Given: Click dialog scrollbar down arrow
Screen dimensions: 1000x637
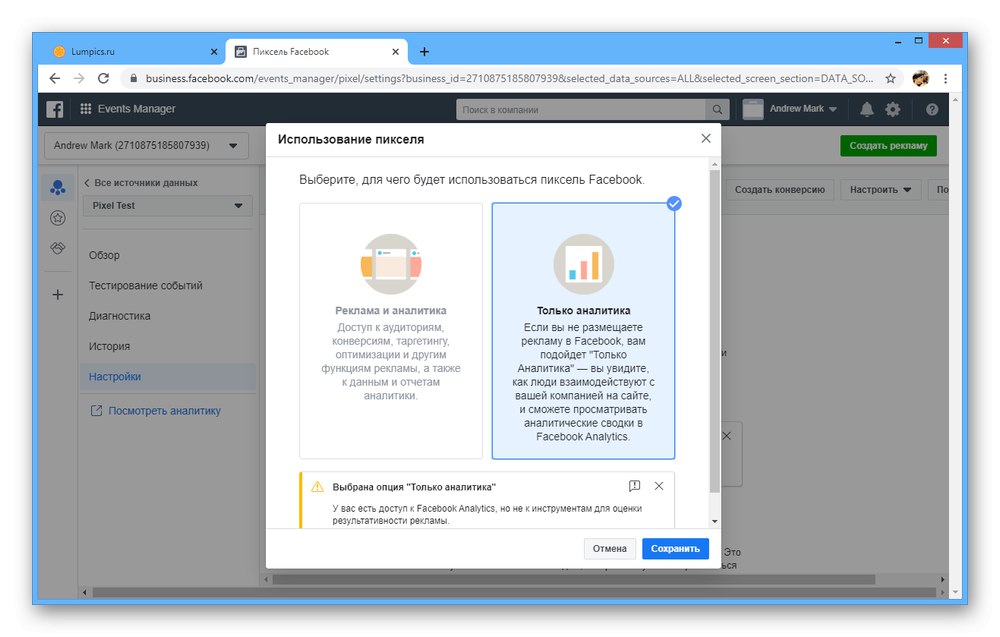Looking at the screenshot, I should click(x=714, y=521).
